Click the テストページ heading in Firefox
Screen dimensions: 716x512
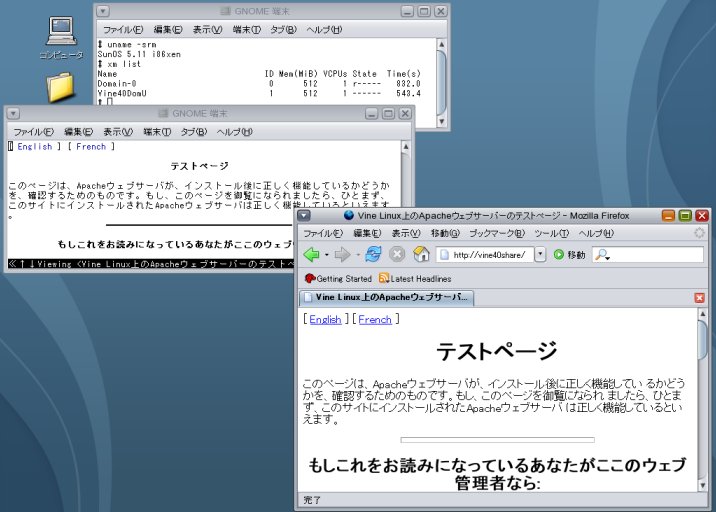[497, 351]
